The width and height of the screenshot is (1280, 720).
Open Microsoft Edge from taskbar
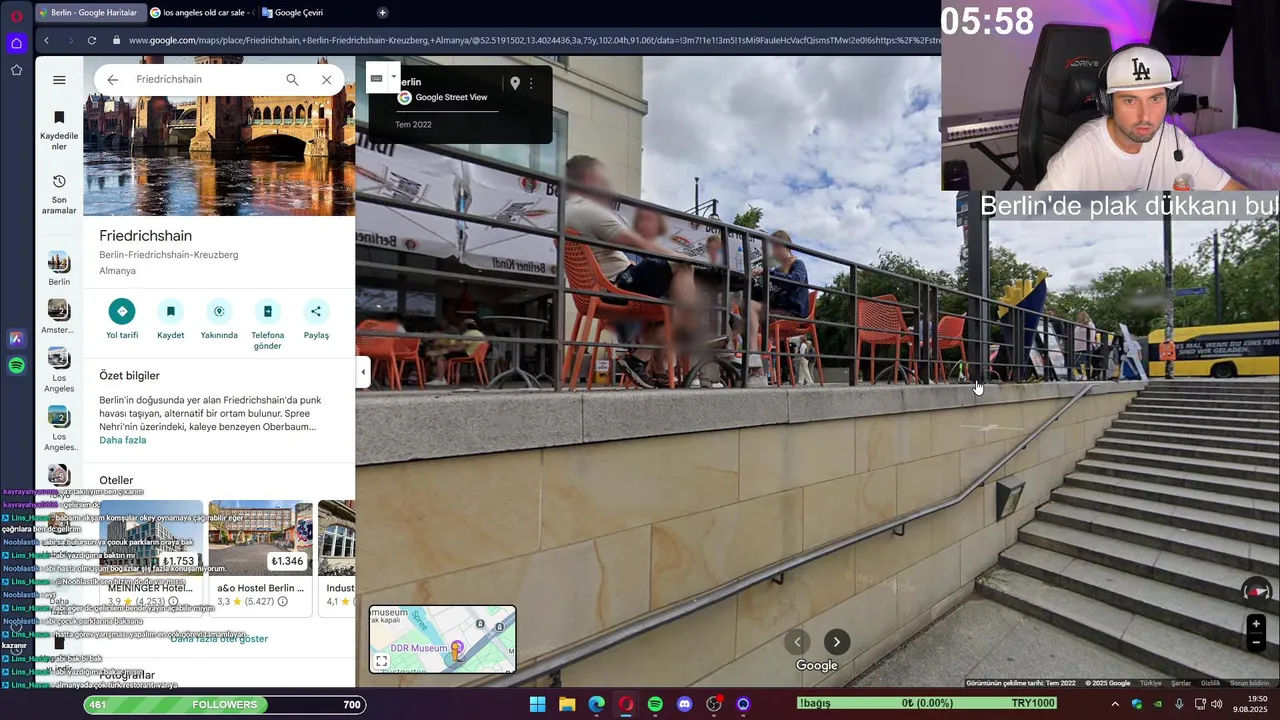pos(596,704)
